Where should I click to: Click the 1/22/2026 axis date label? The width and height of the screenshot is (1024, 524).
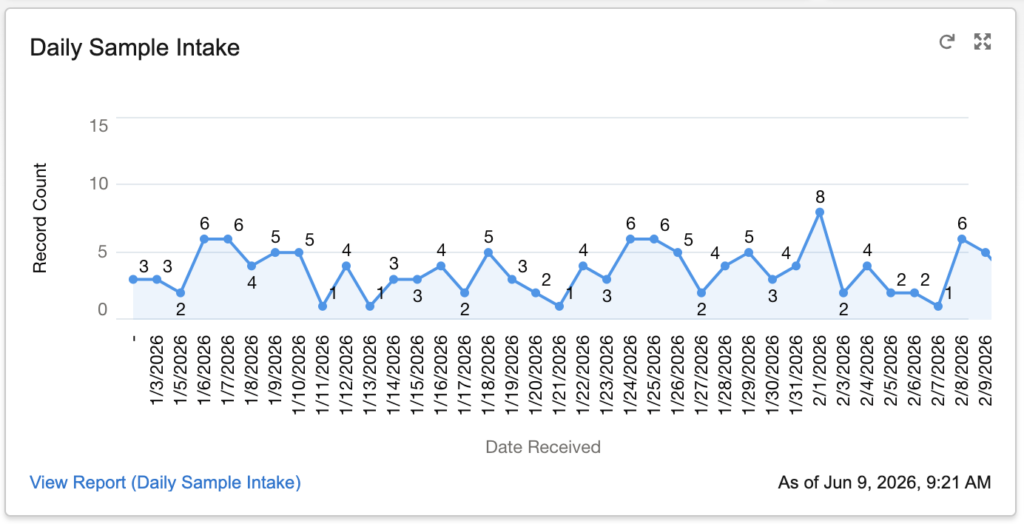pos(583,375)
